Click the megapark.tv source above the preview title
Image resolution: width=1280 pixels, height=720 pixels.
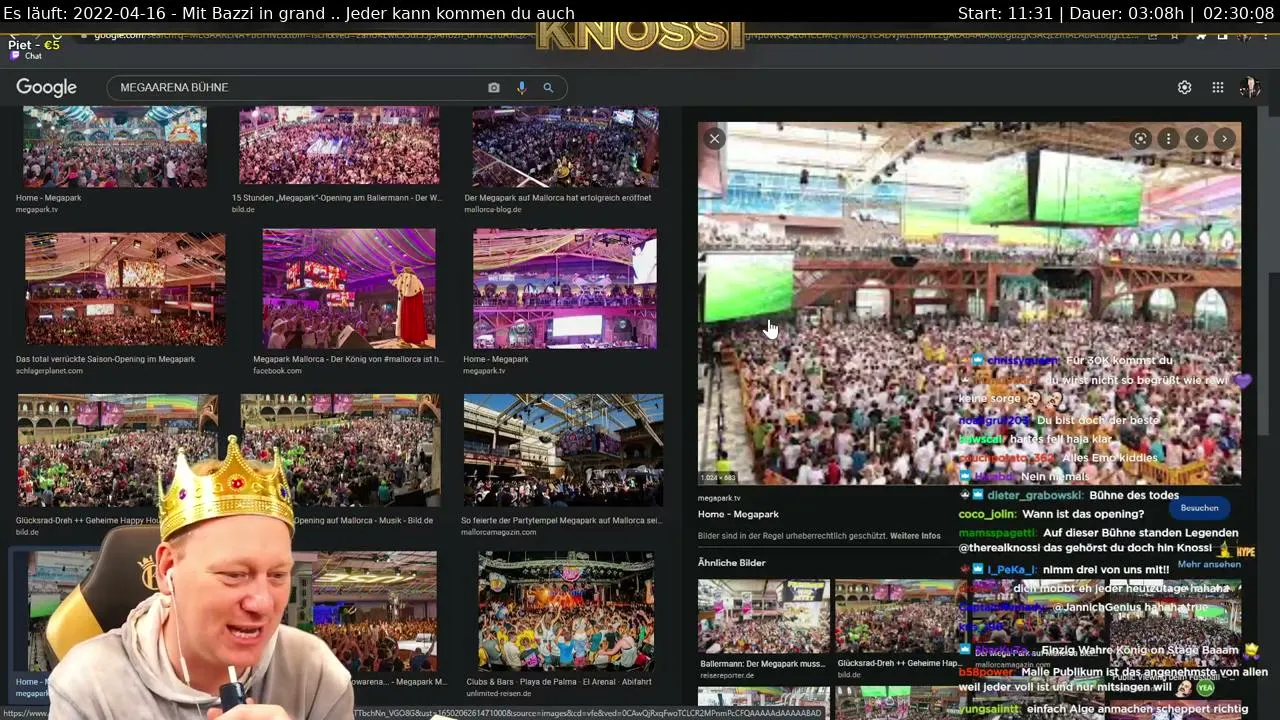pos(719,498)
